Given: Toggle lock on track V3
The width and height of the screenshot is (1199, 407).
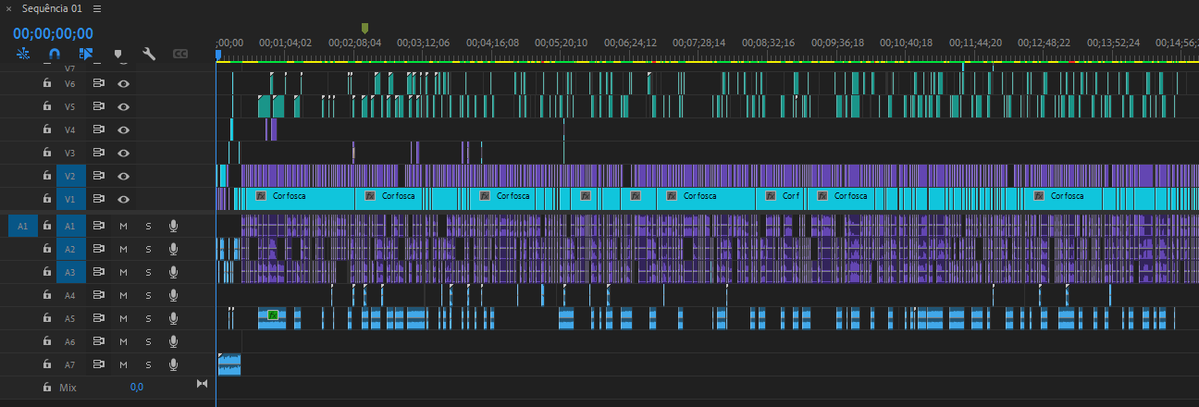Looking at the screenshot, I should coord(47,152).
